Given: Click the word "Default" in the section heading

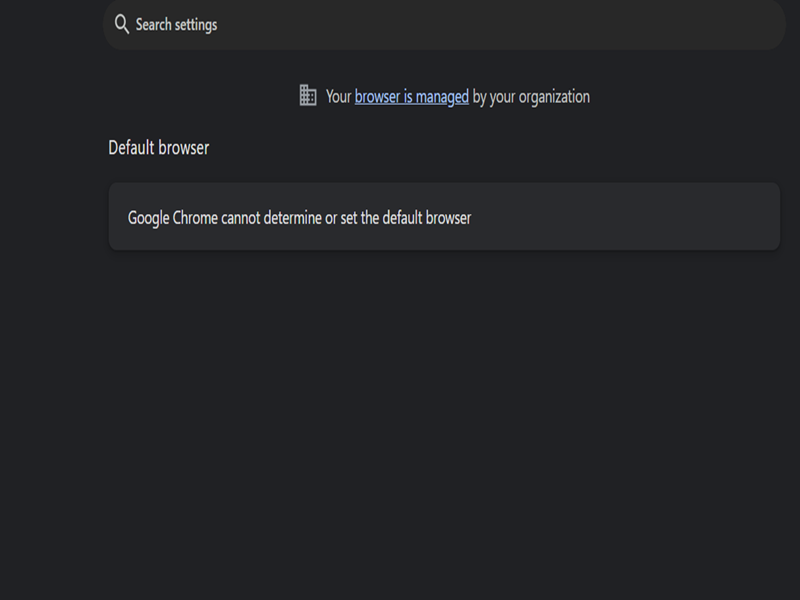Looking at the screenshot, I should point(131,148).
